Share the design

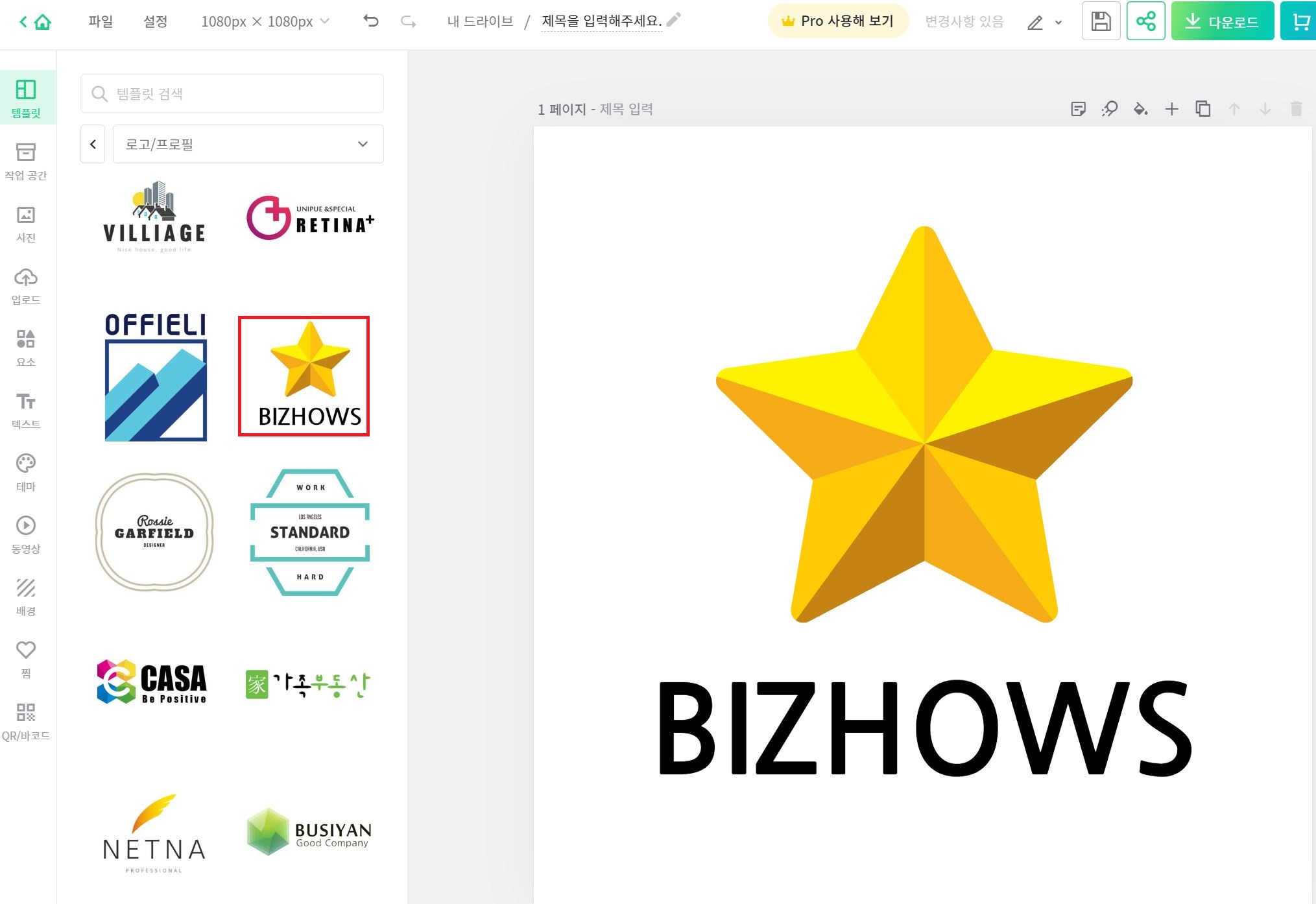tap(1146, 21)
